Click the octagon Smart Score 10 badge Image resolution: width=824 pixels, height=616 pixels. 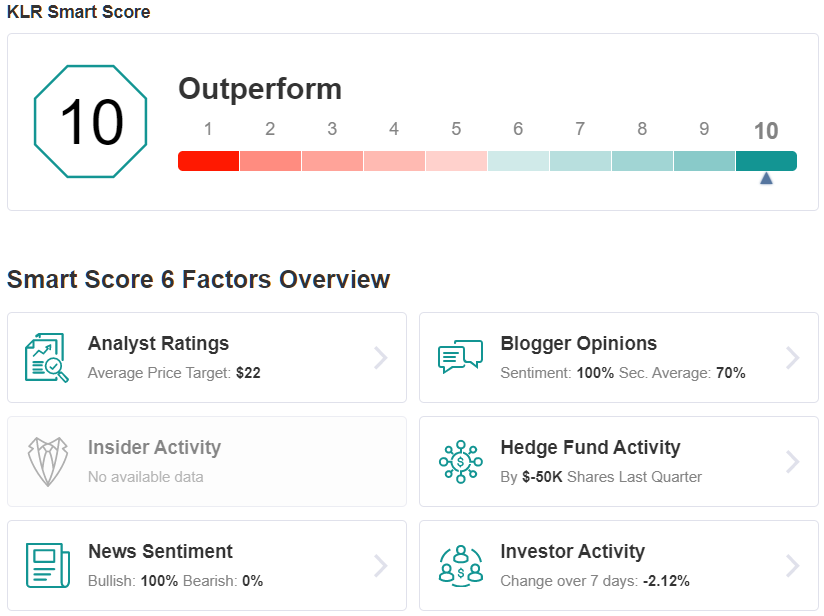(90, 121)
